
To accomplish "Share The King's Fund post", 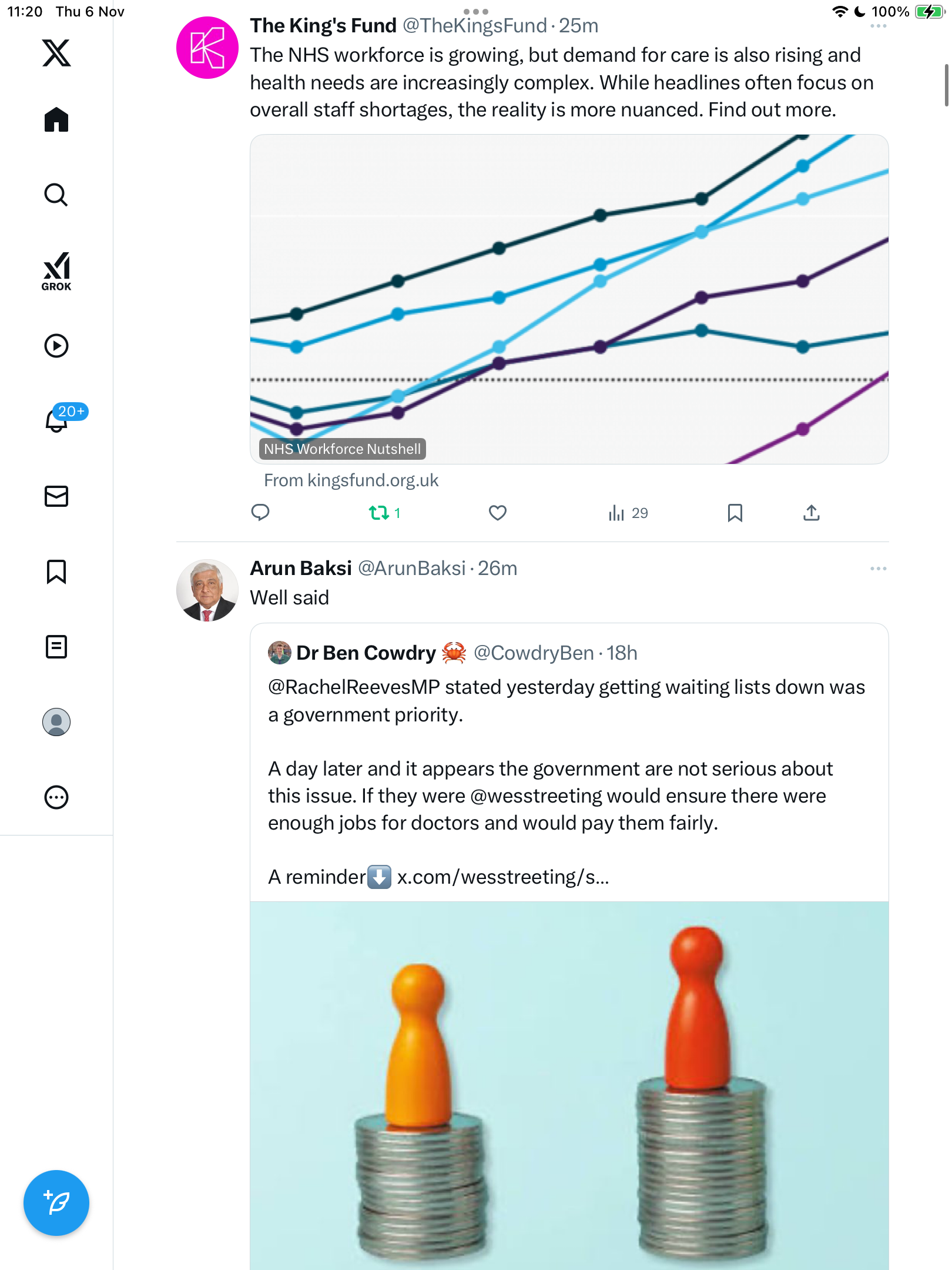I will click(811, 513).
